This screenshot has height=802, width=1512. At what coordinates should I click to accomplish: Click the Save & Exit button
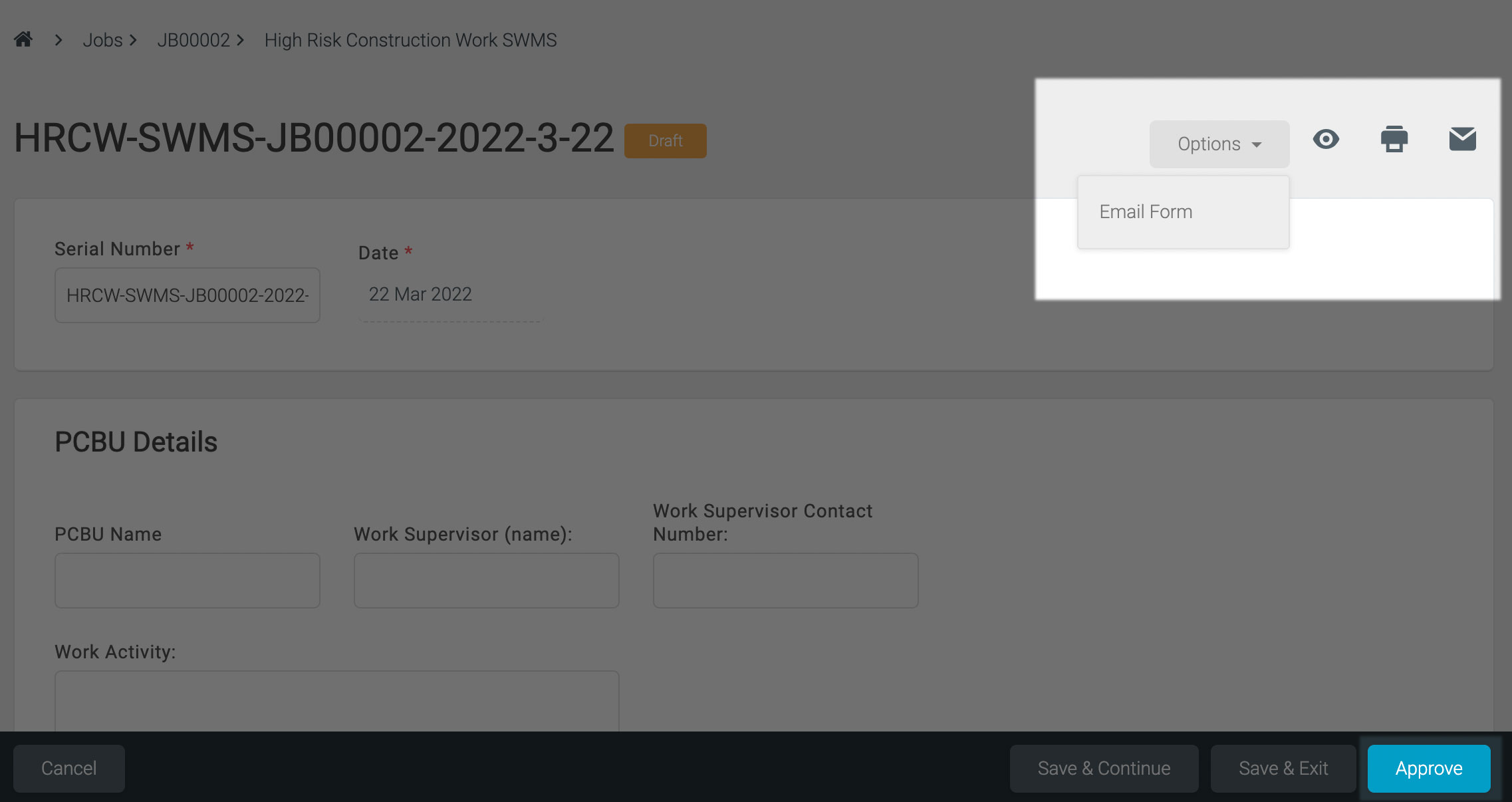tap(1283, 768)
